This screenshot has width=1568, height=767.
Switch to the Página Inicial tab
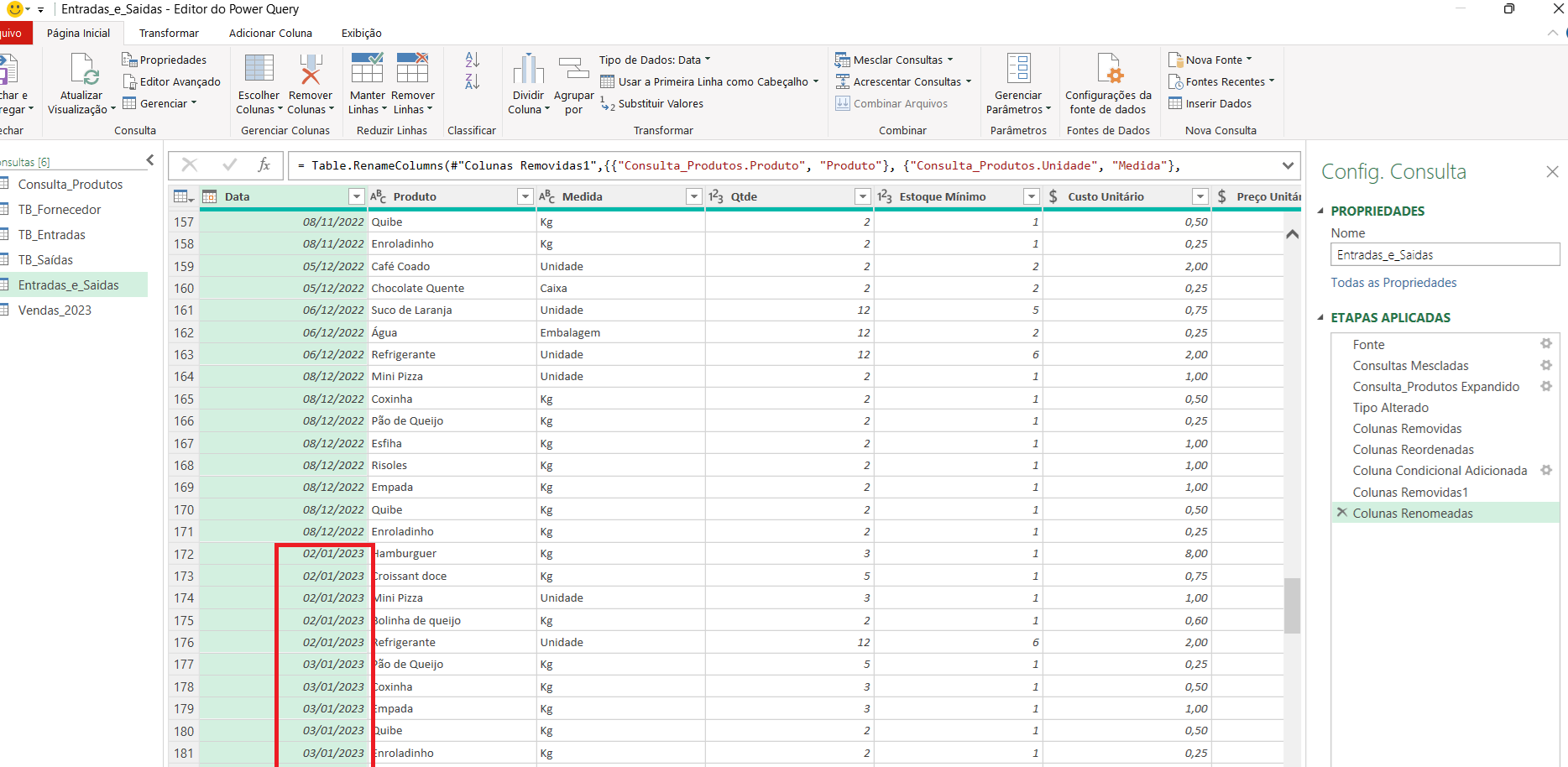click(78, 33)
